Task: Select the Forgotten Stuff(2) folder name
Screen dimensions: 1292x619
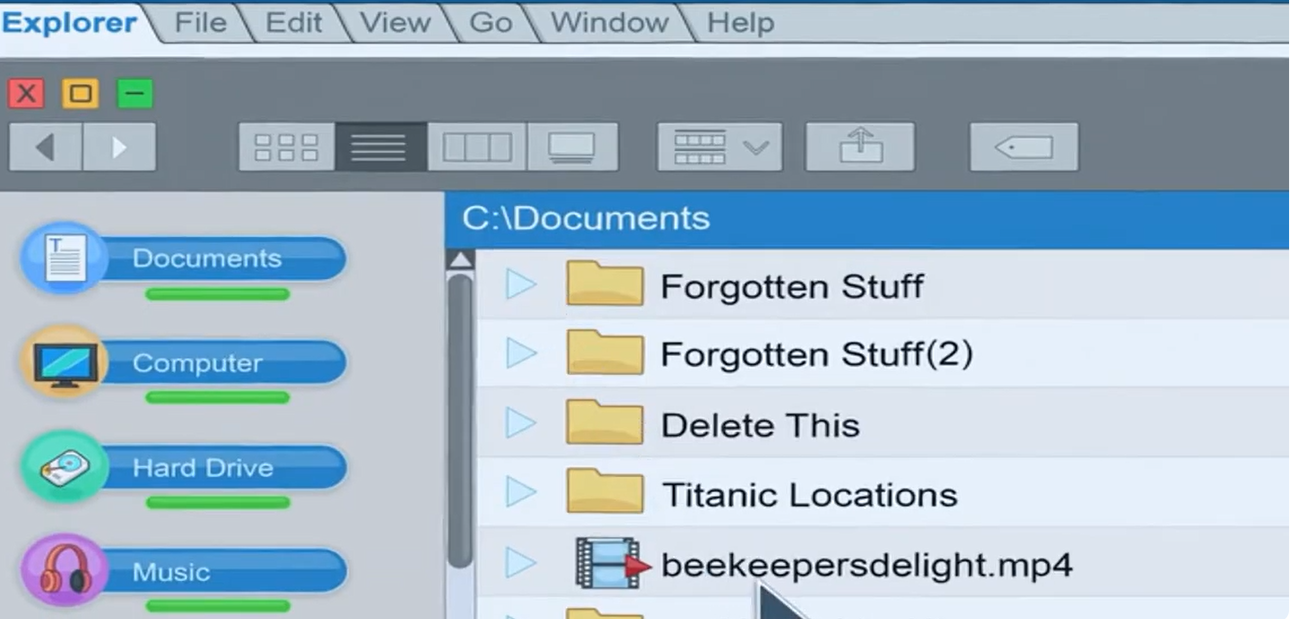Action: 817,355
